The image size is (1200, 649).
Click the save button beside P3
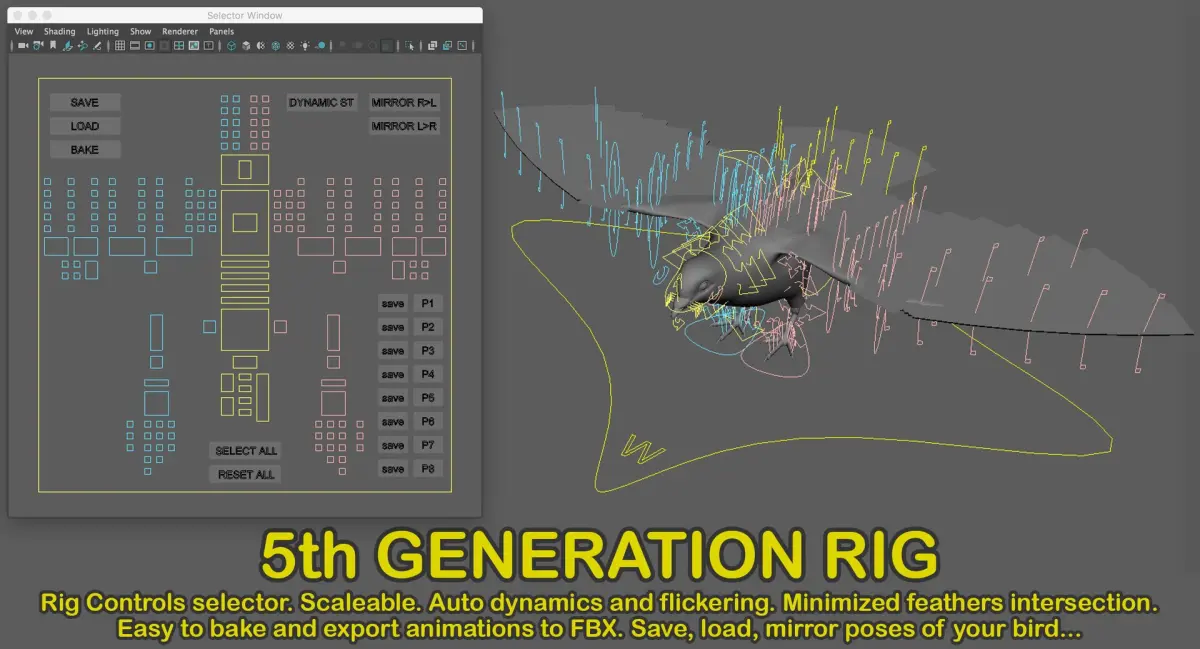(393, 350)
